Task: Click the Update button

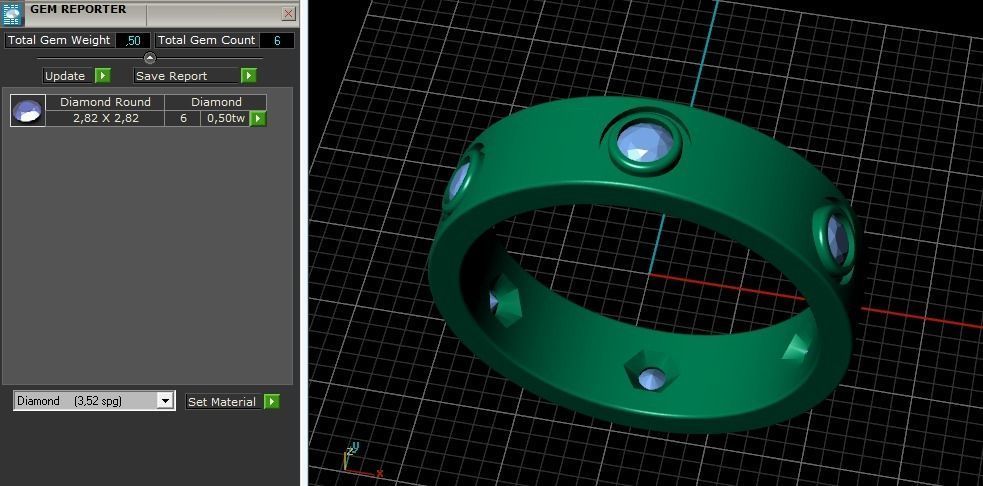Action: click(68, 76)
